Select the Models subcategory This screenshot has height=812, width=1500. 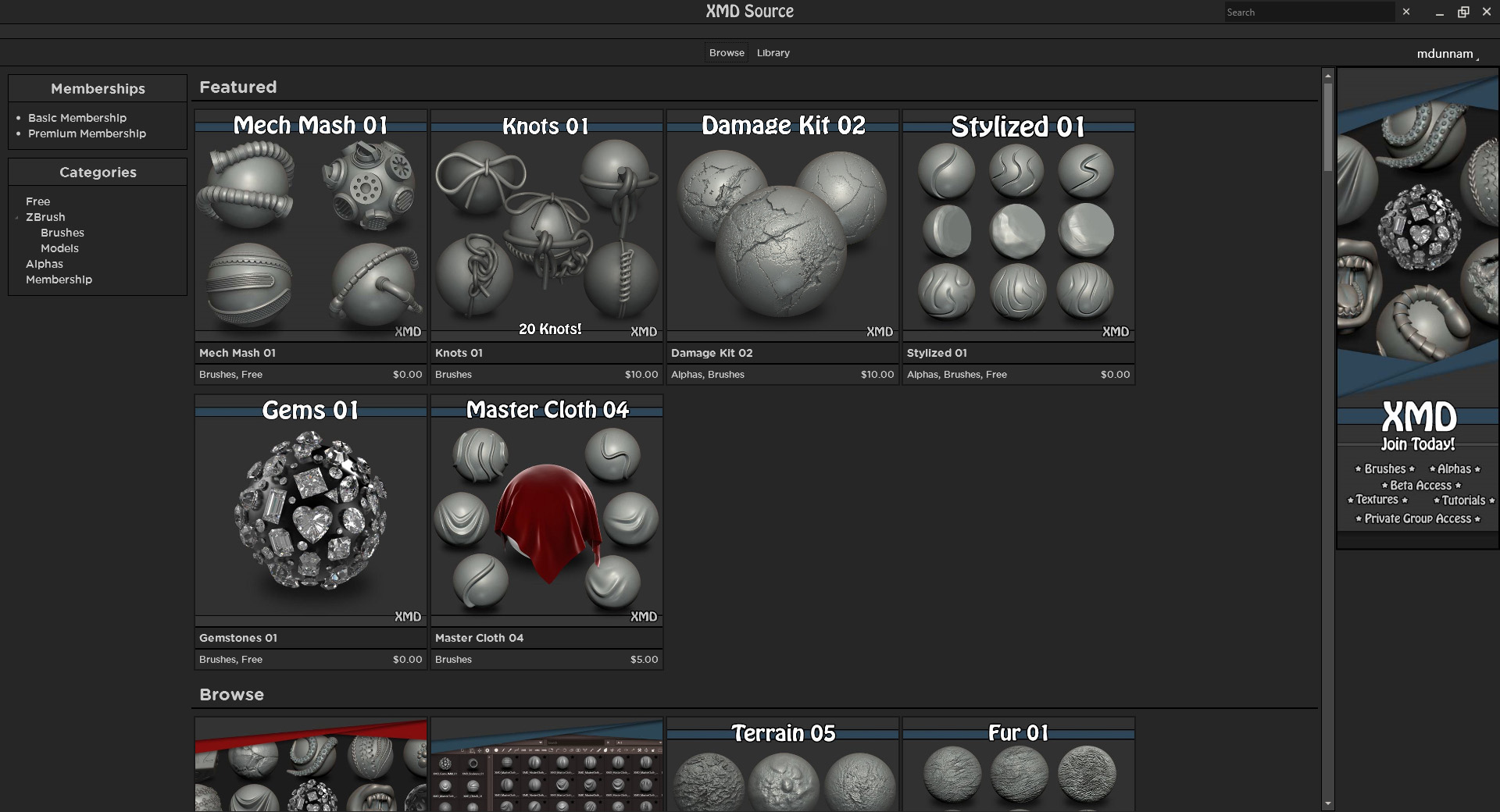(x=59, y=248)
